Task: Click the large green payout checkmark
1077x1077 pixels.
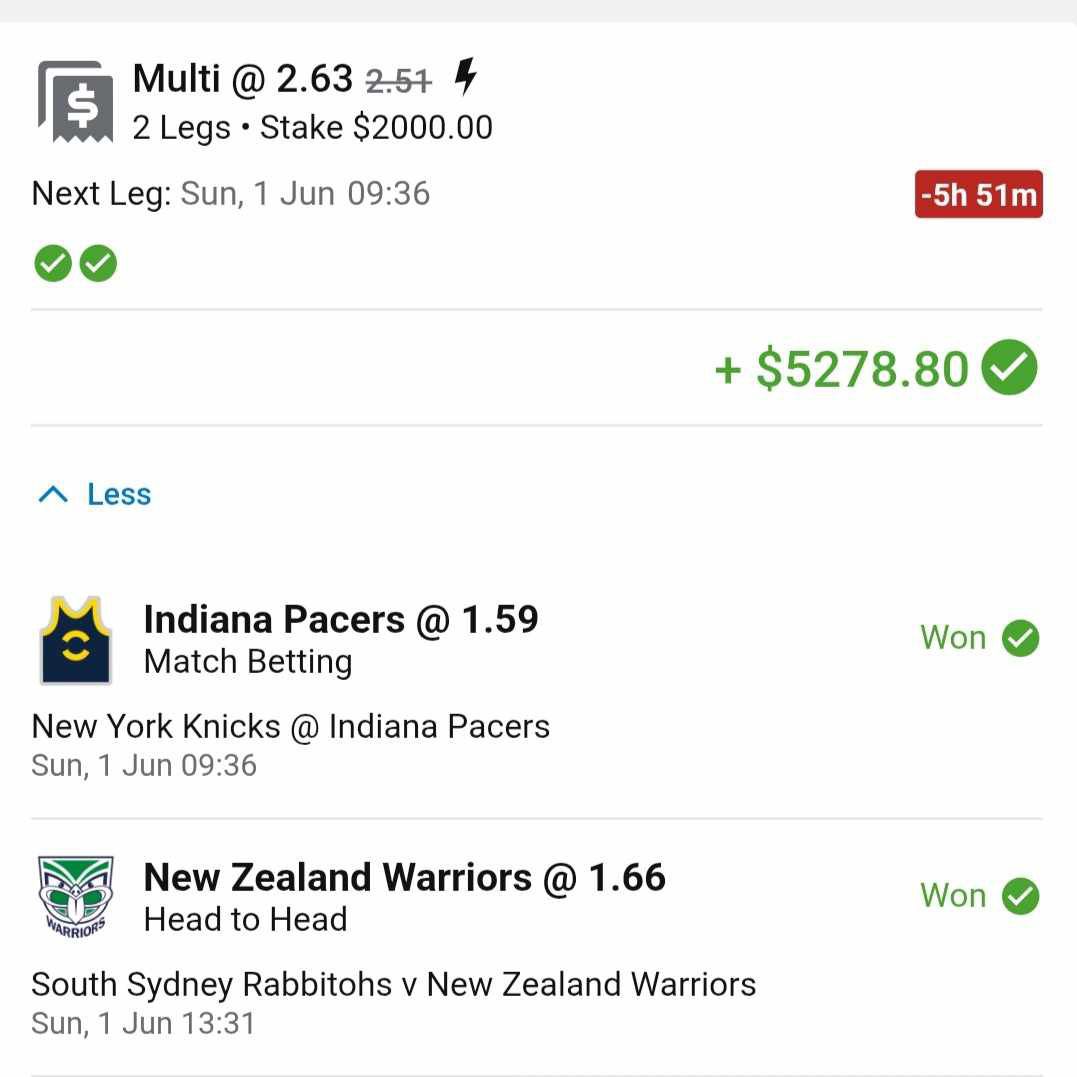Action: [1009, 368]
